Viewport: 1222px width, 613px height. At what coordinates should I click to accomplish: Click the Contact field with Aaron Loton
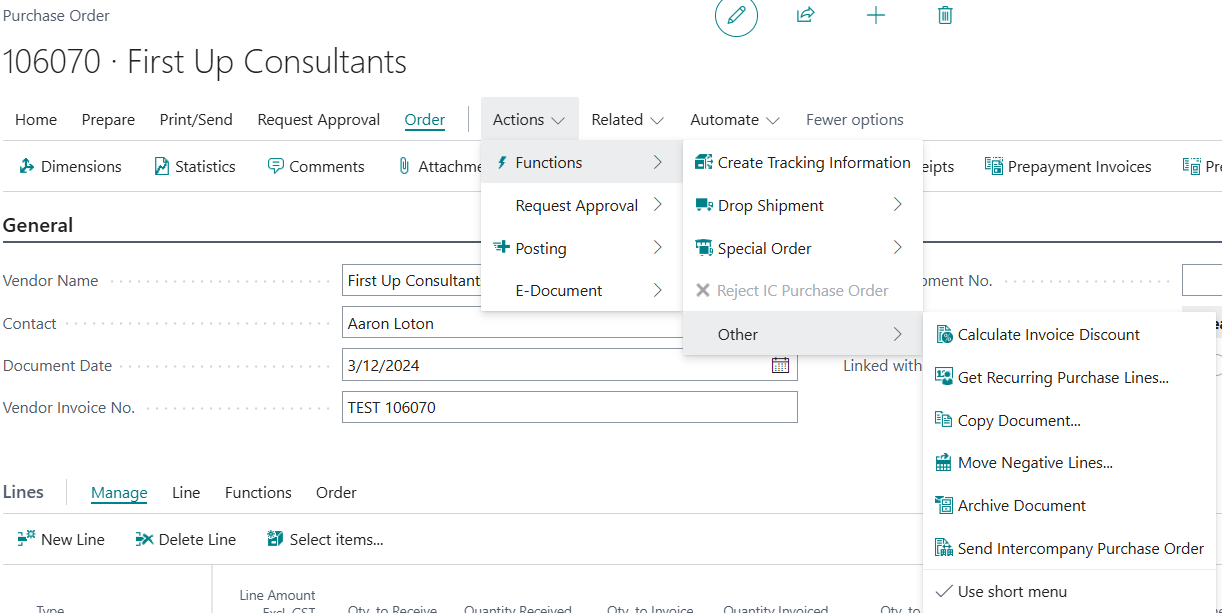[x=512, y=324]
